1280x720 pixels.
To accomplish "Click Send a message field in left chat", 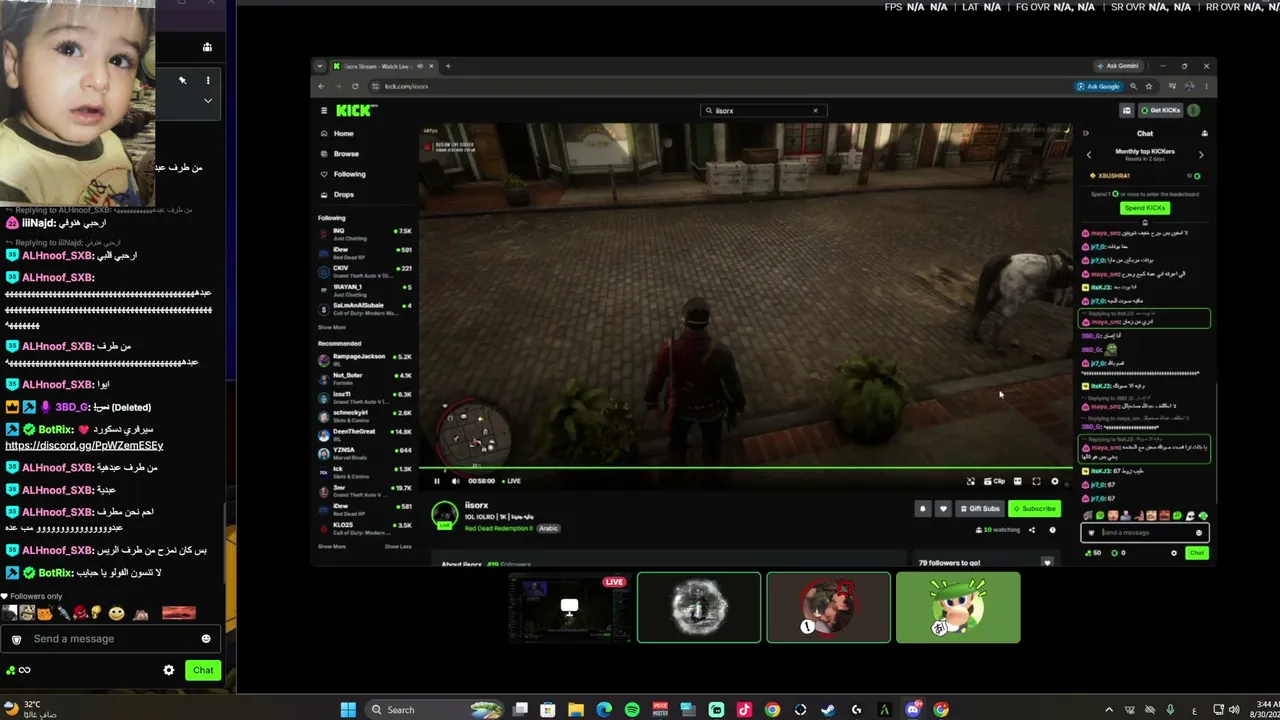I will (x=110, y=639).
